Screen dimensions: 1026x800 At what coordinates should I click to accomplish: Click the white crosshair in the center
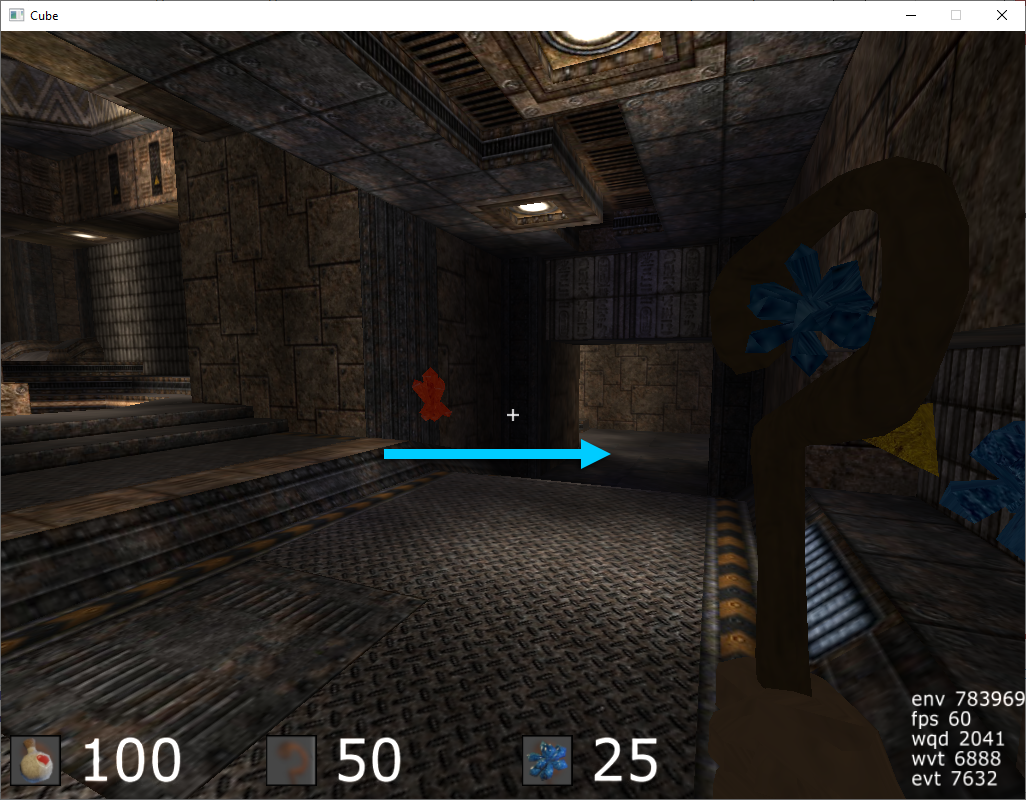tap(513, 414)
